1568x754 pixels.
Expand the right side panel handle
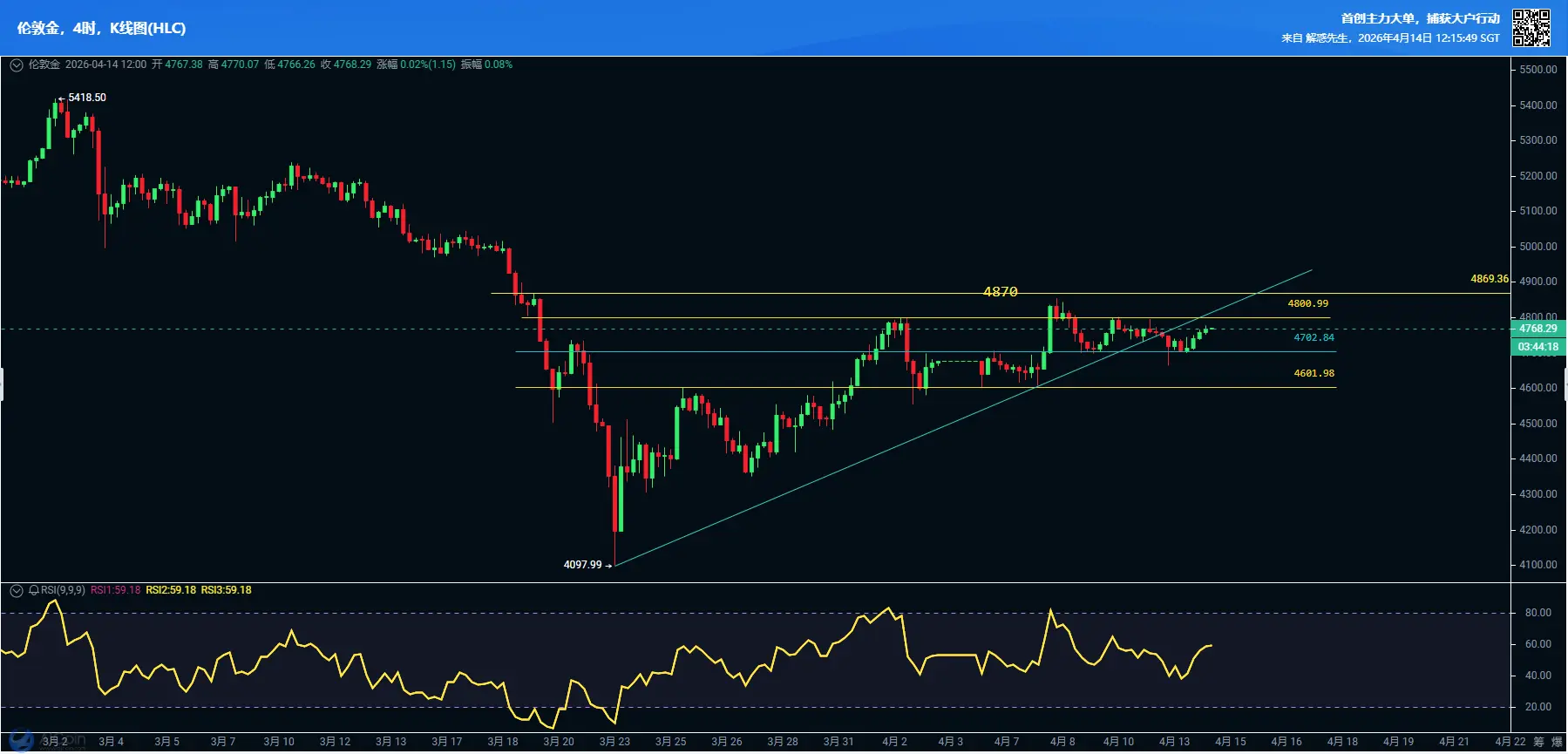click(x=1565, y=384)
